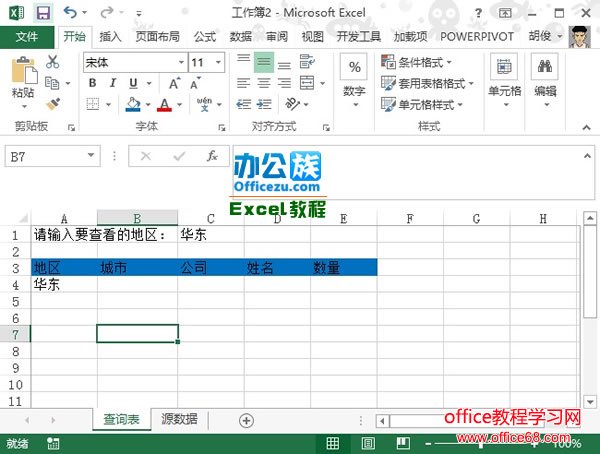Click cell C1 containing 华东
600x454 pixels.
click(x=211, y=235)
